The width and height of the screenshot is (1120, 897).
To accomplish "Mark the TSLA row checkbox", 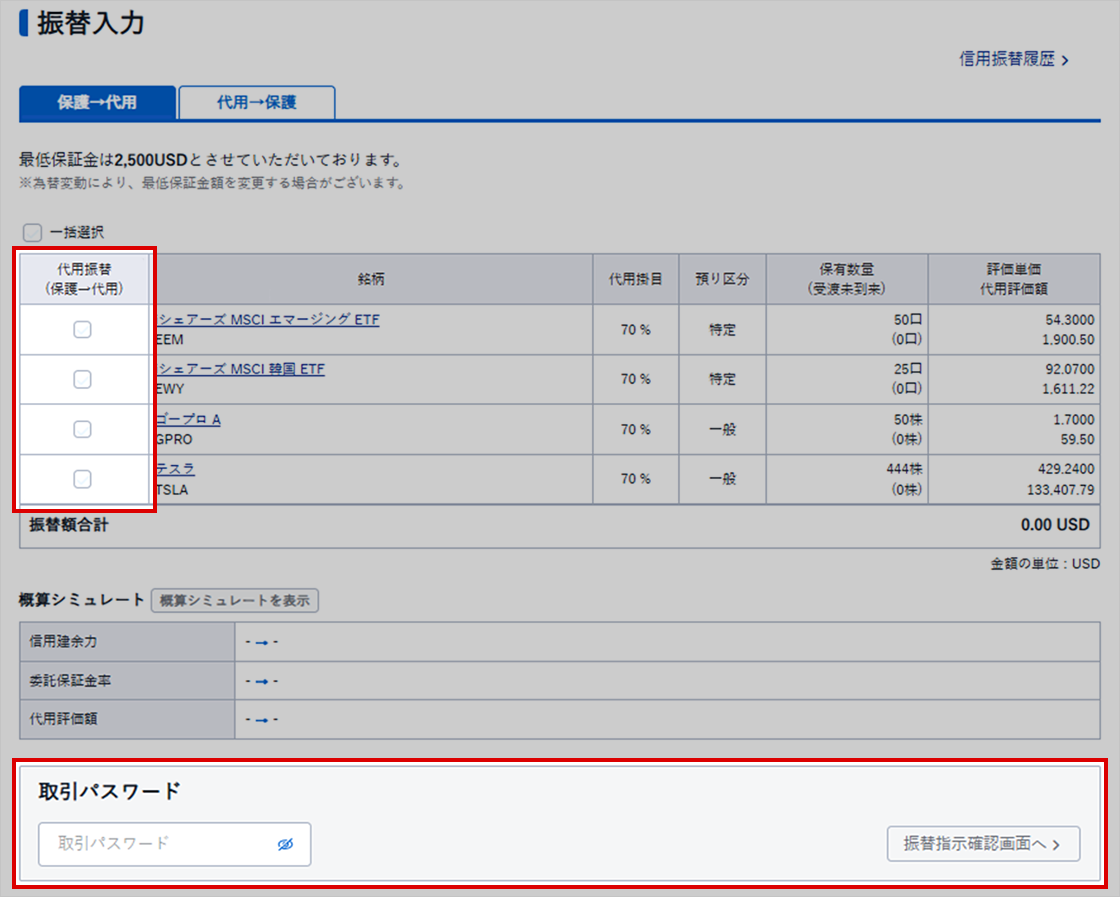I will tap(83, 479).
